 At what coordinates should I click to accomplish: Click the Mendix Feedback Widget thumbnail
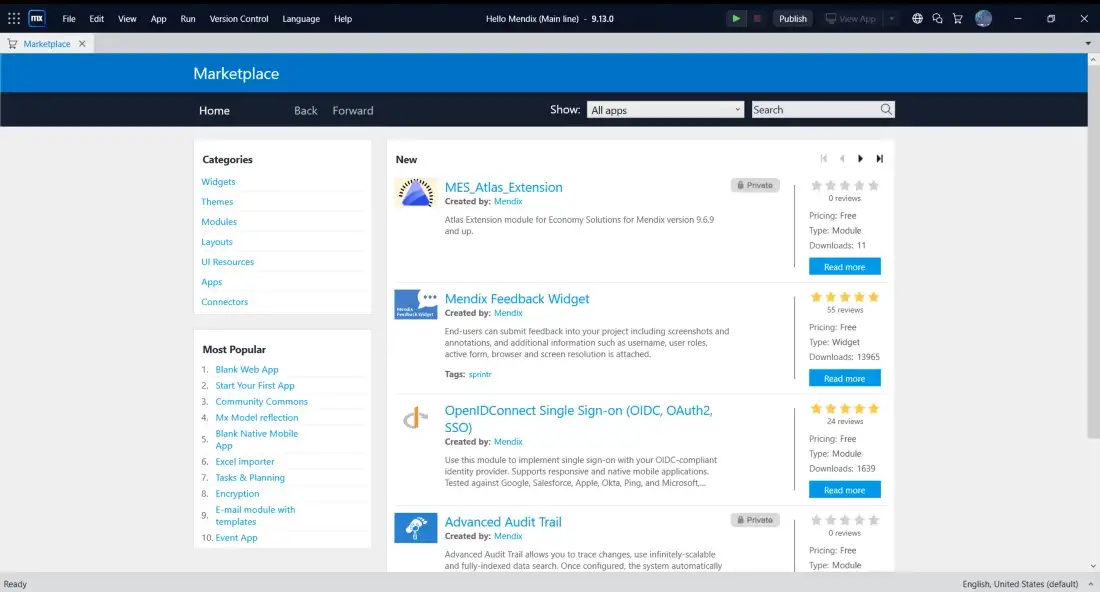[416, 304]
